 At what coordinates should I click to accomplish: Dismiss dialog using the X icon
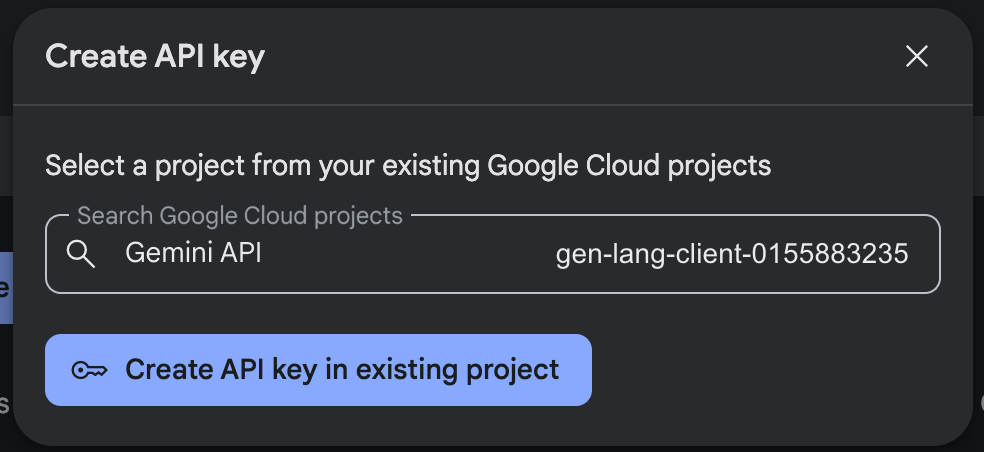(917, 56)
